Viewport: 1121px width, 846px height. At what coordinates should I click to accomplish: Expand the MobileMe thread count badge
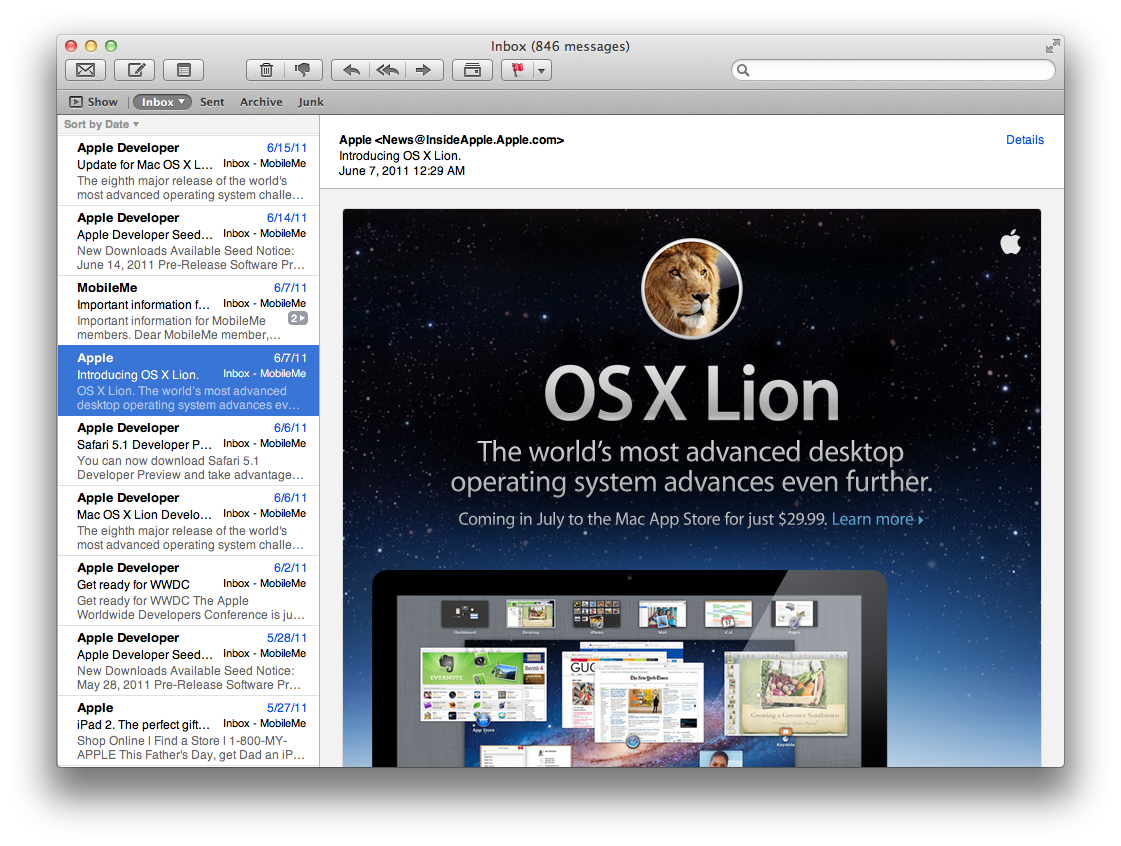point(297,318)
